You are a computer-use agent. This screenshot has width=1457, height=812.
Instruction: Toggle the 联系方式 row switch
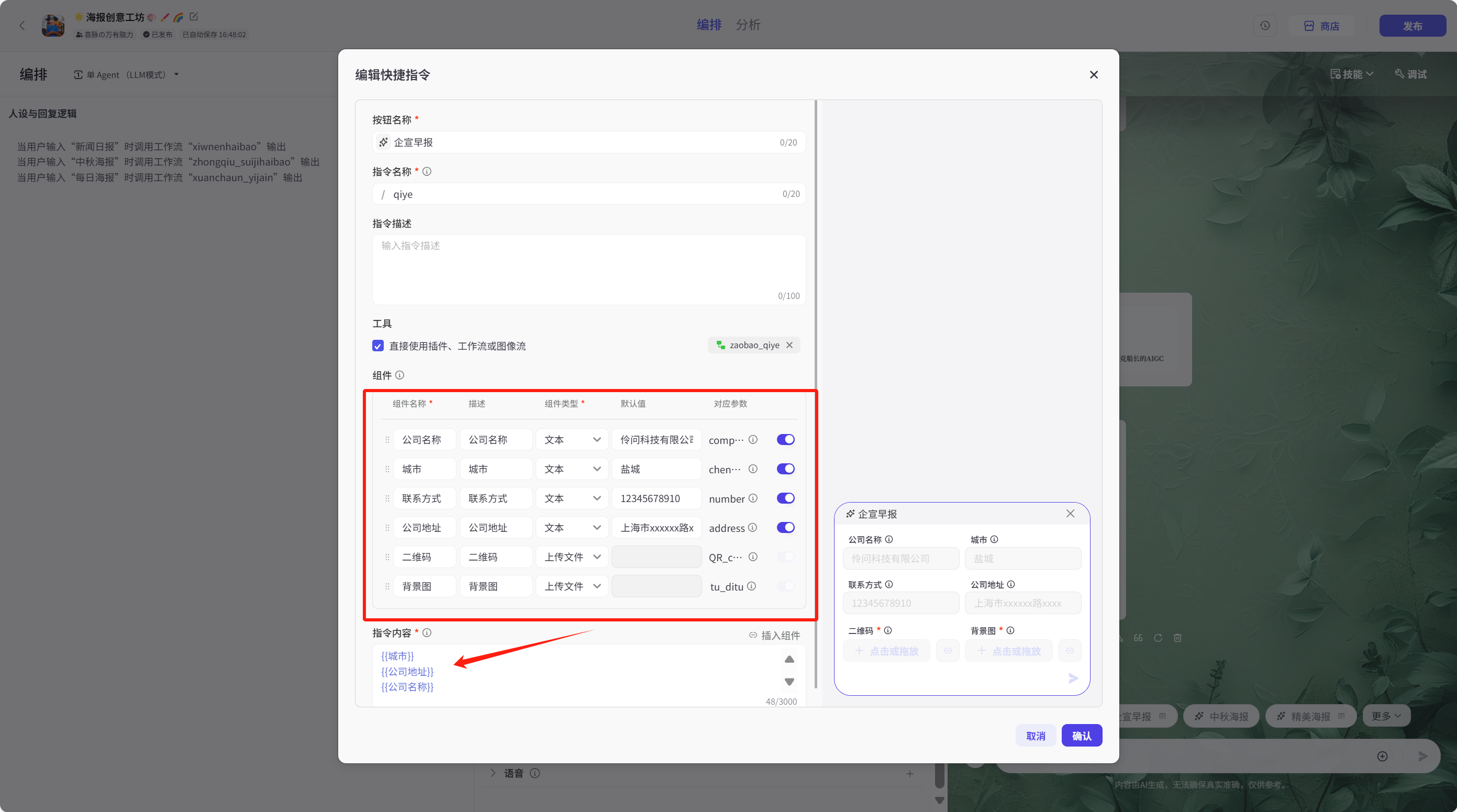coord(786,498)
